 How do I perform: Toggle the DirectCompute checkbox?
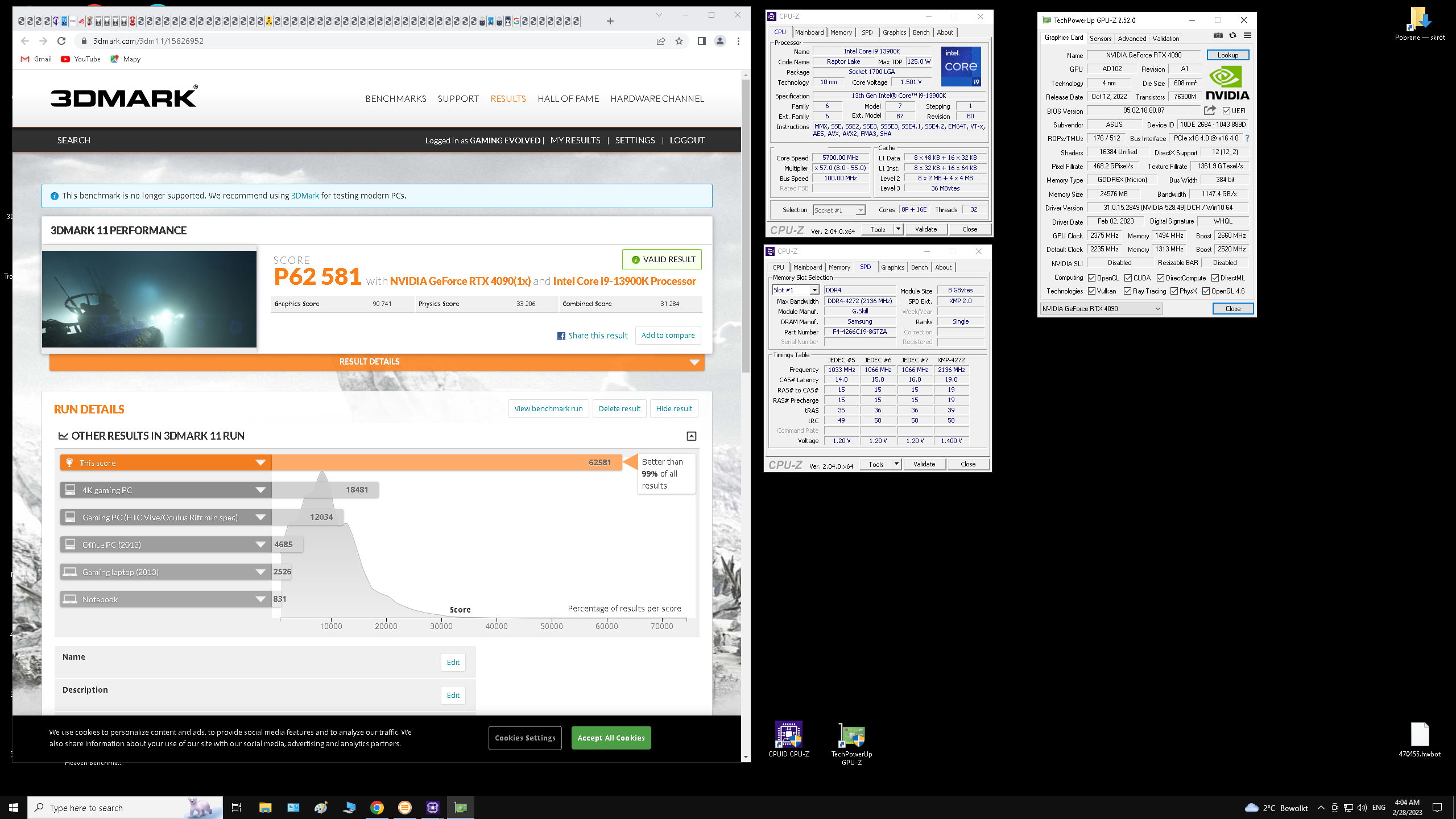[x=1160, y=278]
